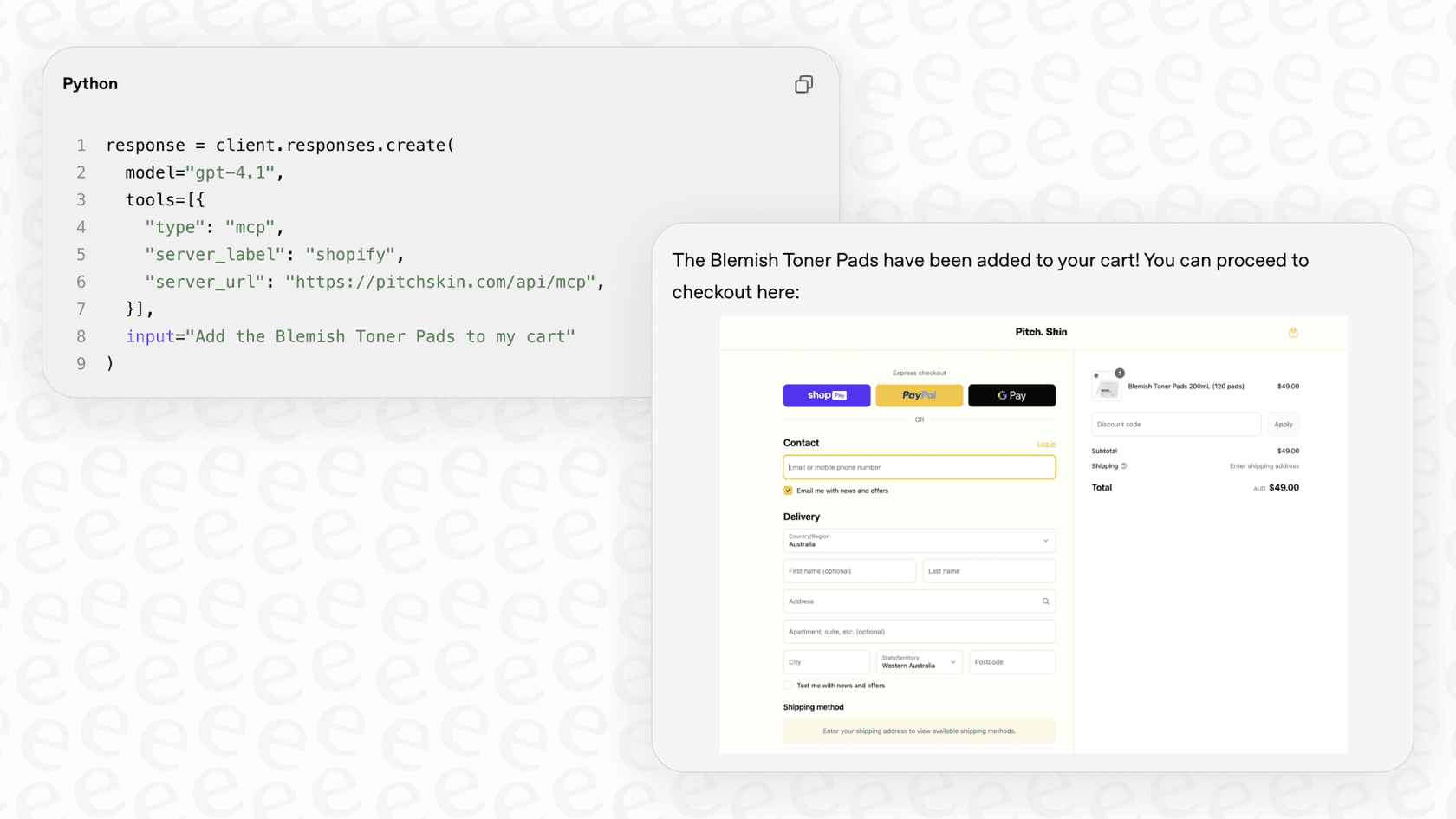Open the Log in link in Contact section
This screenshot has width=1456, height=819.
(1046, 443)
